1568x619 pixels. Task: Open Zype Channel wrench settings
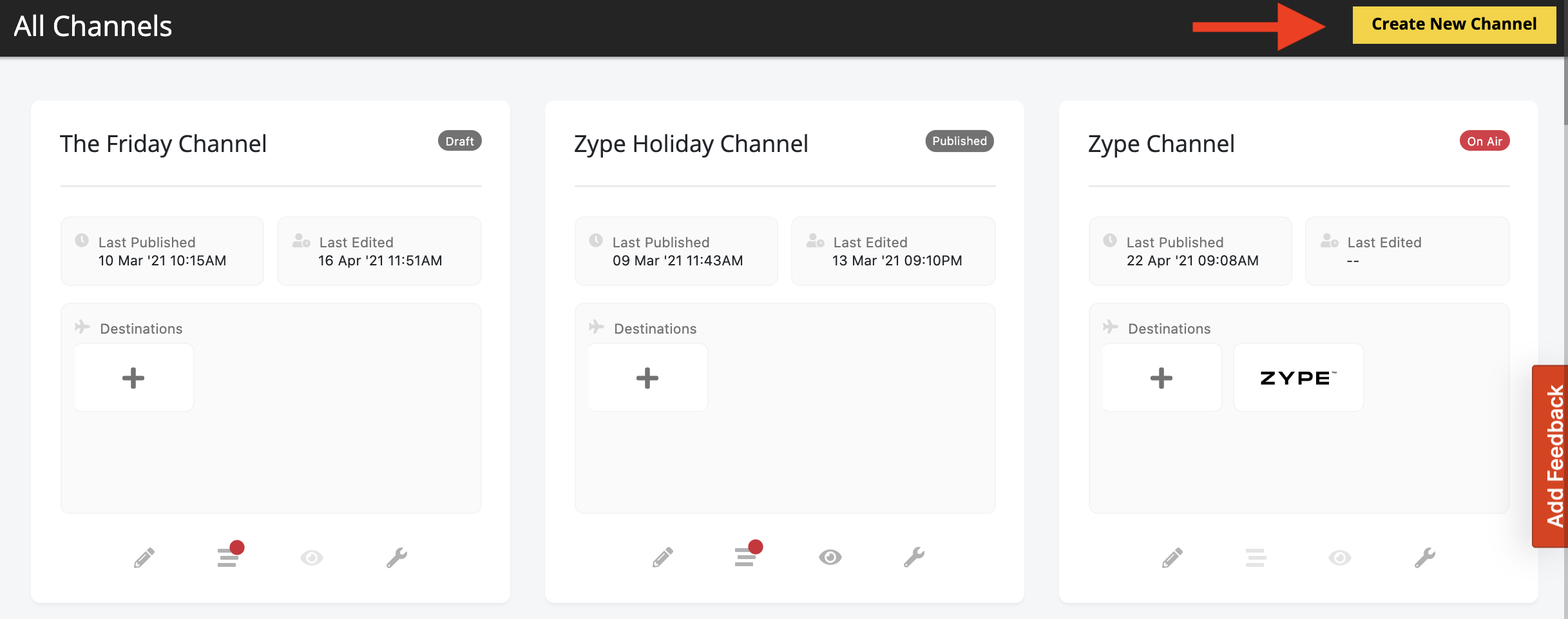coord(1425,557)
